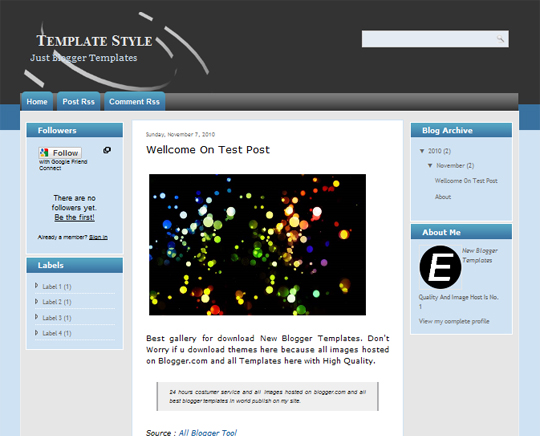This screenshot has height=436, width=540.
Task: Click the black E profile avatar
Action: pos(440,267)
